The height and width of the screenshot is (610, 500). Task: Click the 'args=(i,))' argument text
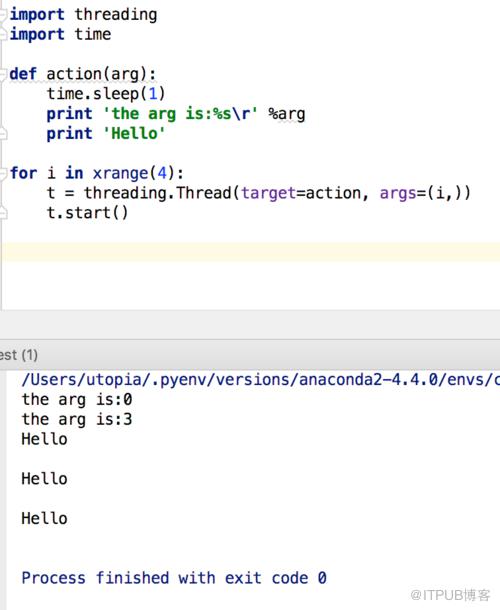click(x=425, y=193)
